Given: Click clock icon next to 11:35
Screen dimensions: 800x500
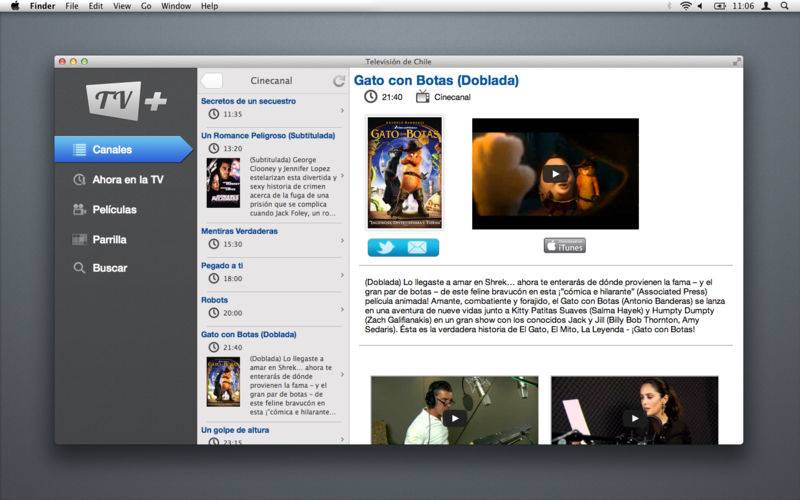Looking at the screenshot, I should point(214,114).
